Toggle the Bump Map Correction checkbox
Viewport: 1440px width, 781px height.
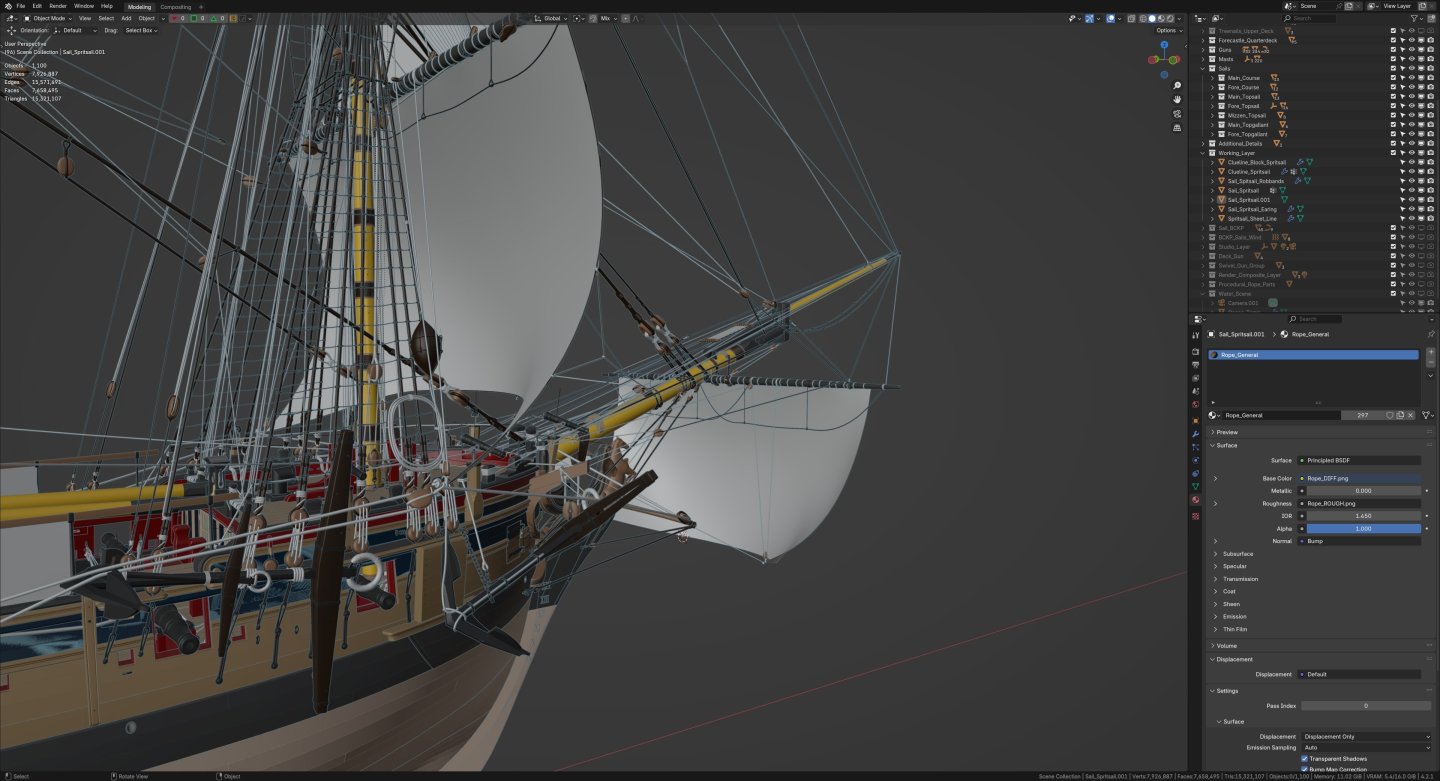[1304, 769]
